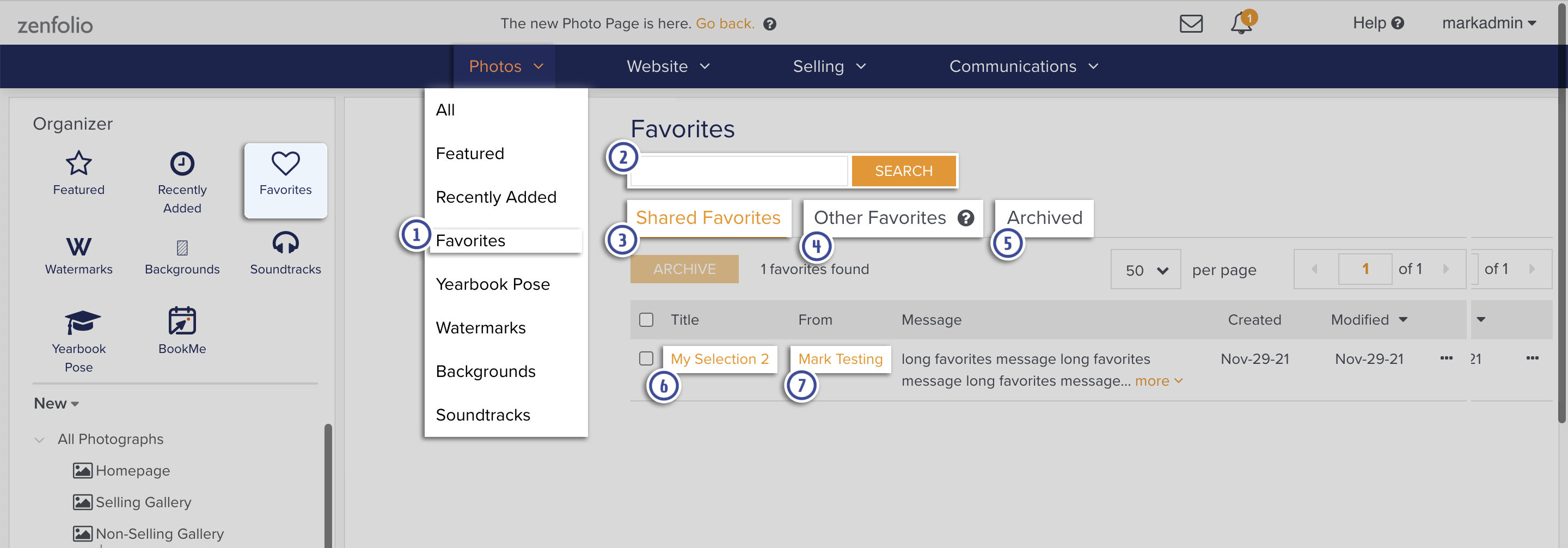Collapse the All Photographs tree node
The image size is (1568, 548).
(x=40, y=440)
